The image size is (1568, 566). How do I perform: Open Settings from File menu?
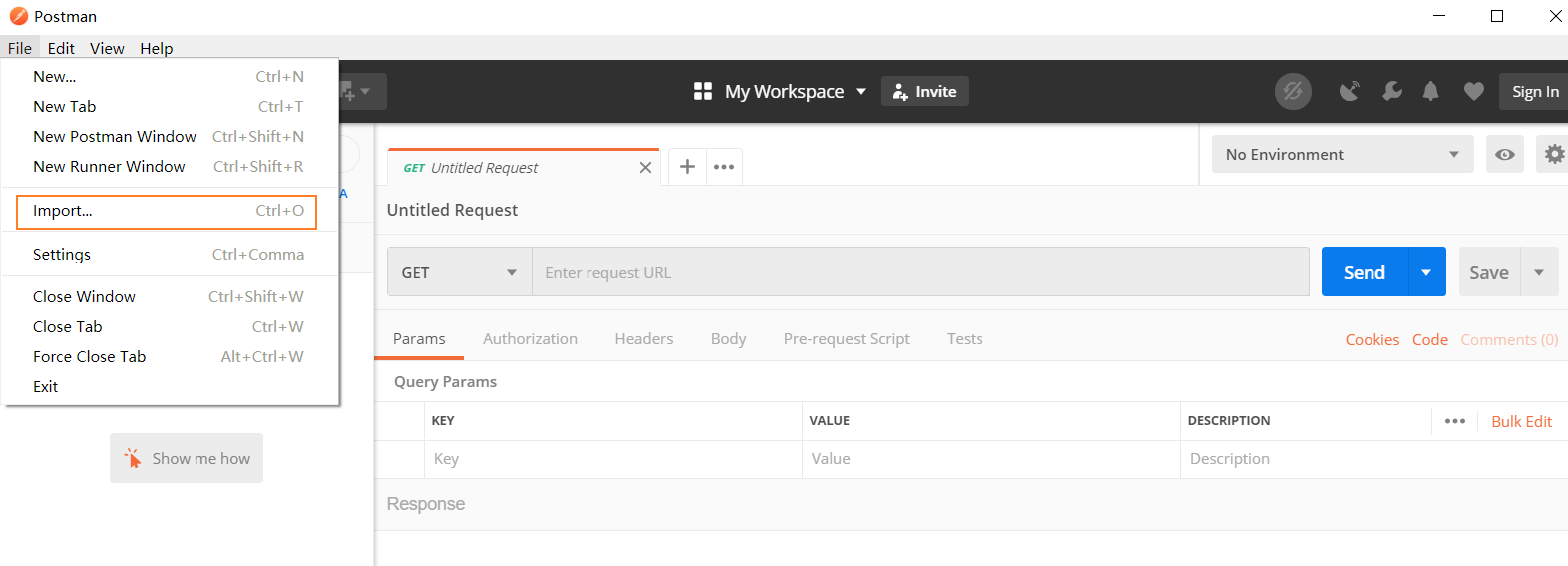pos(170,254)
